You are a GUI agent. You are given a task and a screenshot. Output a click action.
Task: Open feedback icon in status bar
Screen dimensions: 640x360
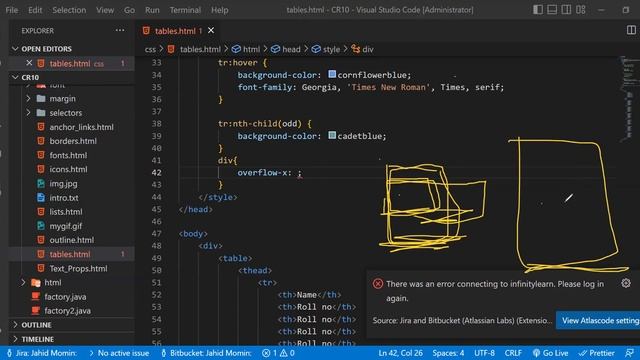[629, 353]
